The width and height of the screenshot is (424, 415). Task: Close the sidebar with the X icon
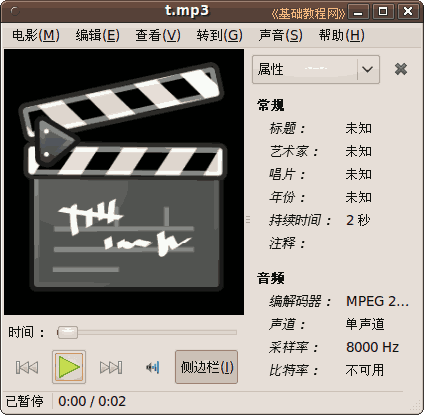tap(401, 69)
